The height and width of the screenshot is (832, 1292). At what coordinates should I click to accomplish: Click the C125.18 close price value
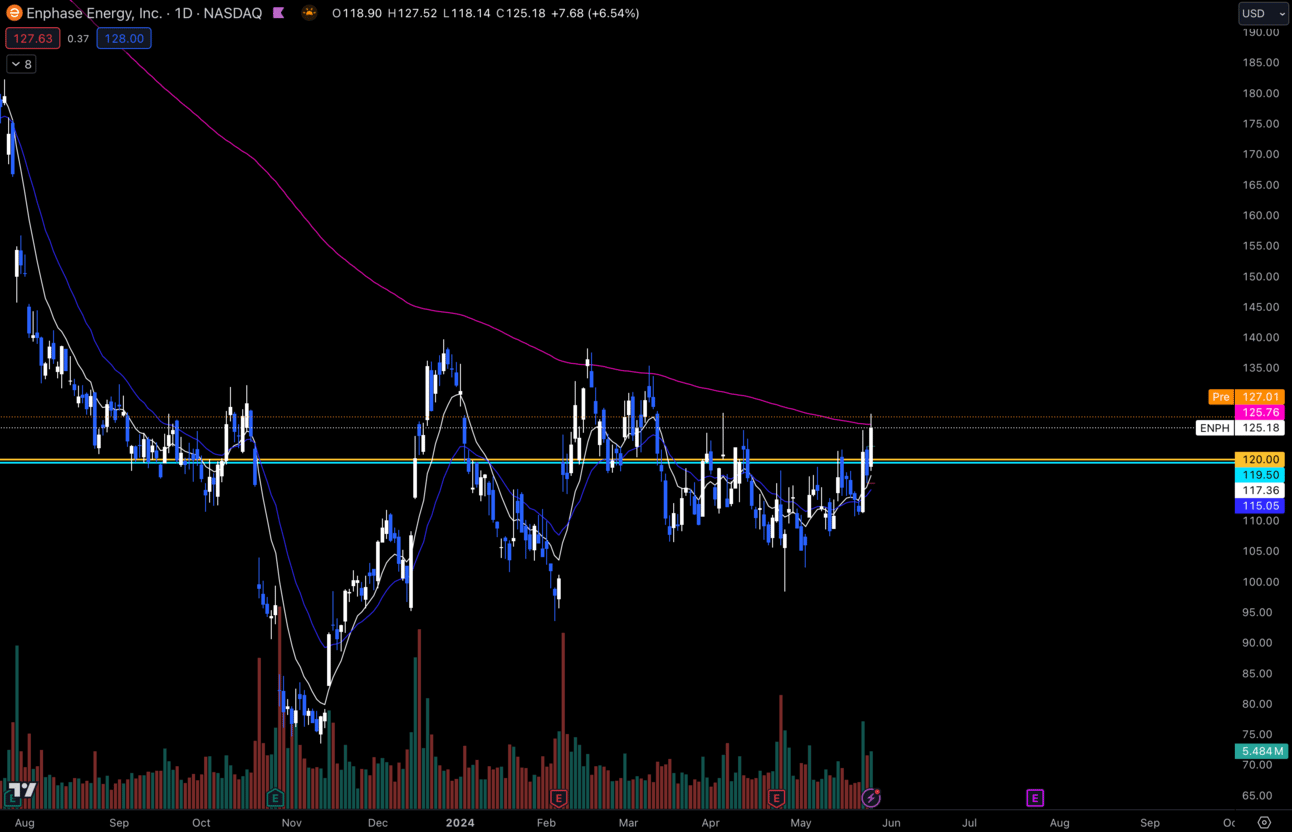click(x=521, y=13)
